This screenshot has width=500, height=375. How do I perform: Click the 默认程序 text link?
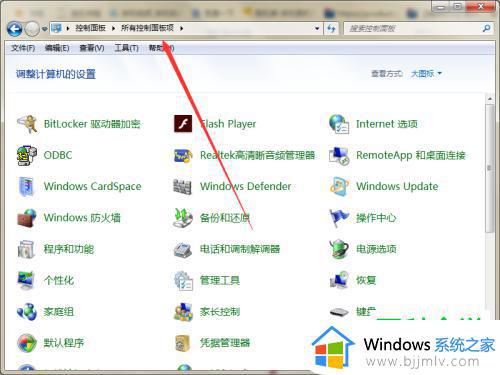(x=64, y=343)
